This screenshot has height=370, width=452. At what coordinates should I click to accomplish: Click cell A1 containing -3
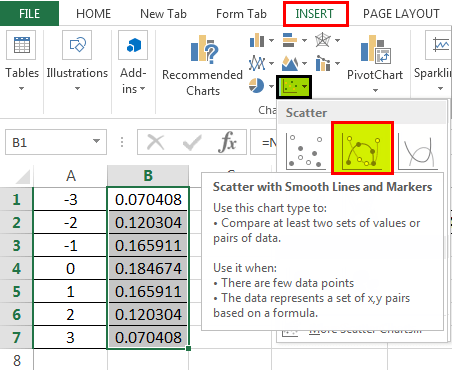coord(70,199)
